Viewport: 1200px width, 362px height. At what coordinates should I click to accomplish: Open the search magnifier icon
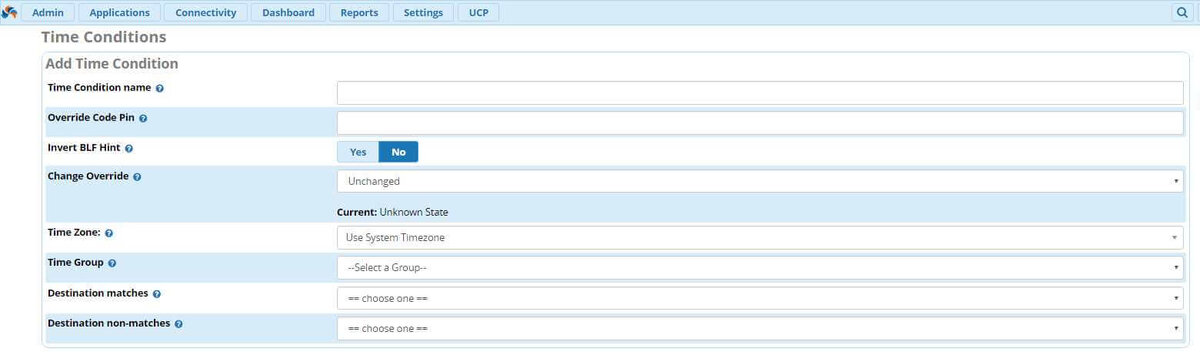coord(1182,13)
